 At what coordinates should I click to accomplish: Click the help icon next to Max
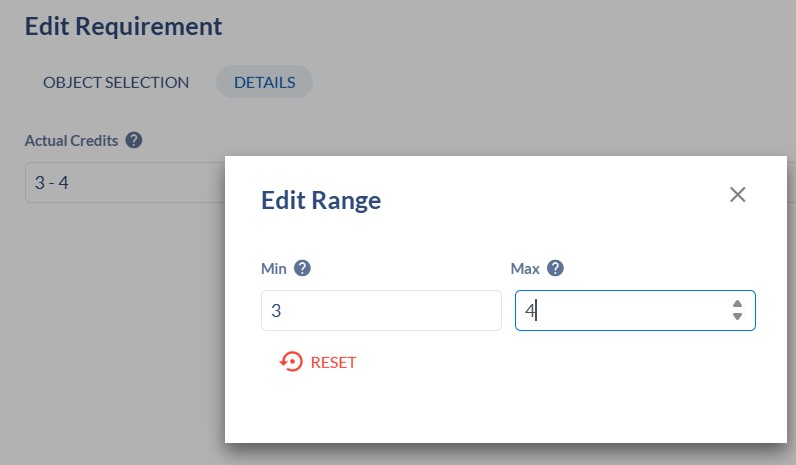click(556, 268)
